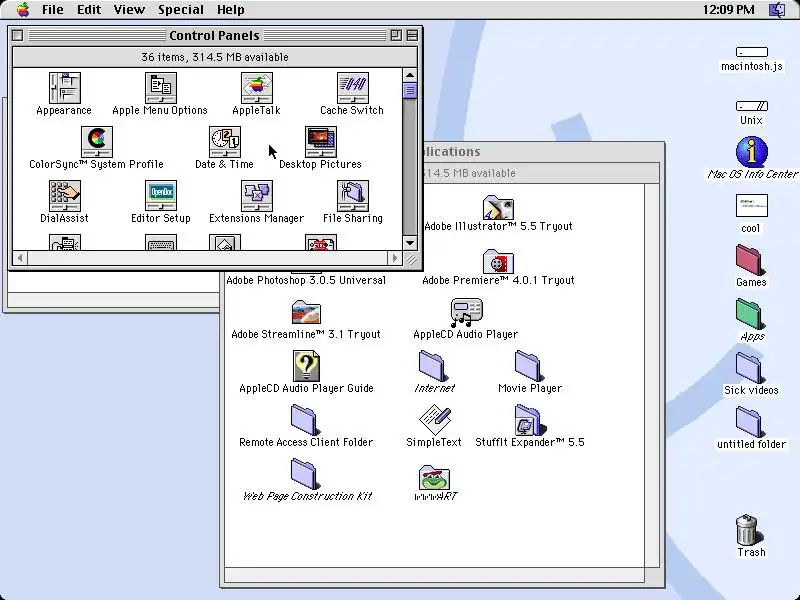Viewport: 800px width, 600px height.
Task: Open the green Apps folder
Action: (x=750, y=314)
